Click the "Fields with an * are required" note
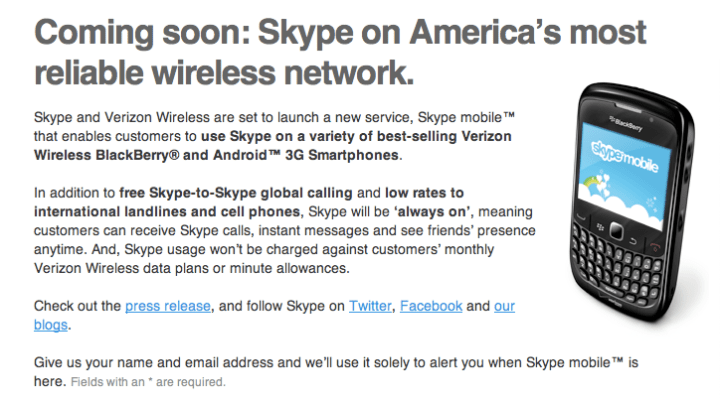 pos(149,383)
